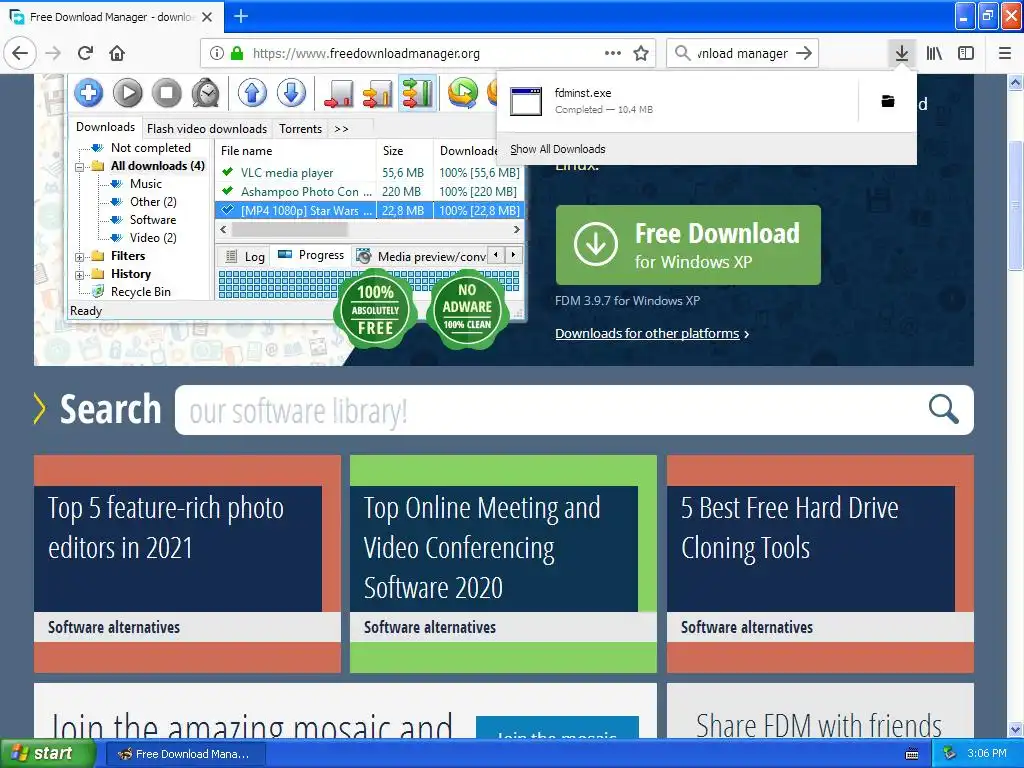
Task: Click the browser forward arrow
Action: 54,54
